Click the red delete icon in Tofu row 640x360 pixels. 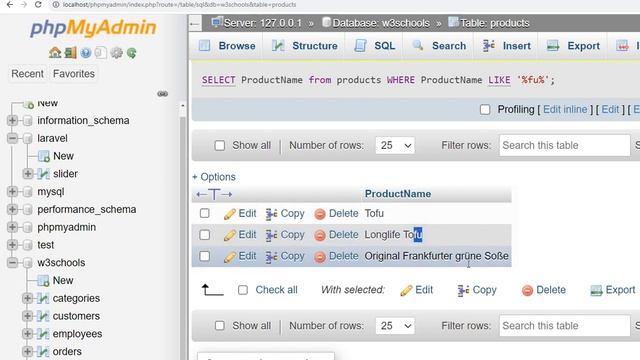tap(320, 214)
